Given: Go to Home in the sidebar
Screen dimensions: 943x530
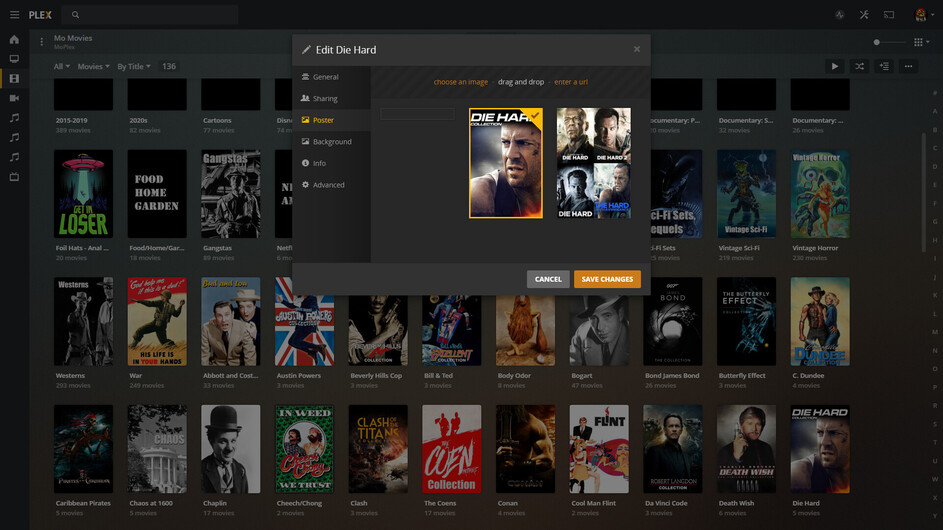Looking at the screenshot, I should click(14, 40).
